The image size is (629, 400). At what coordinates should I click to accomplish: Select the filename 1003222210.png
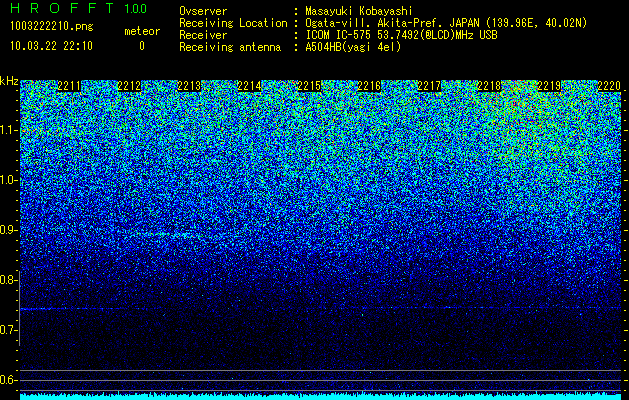click(52, 27)
